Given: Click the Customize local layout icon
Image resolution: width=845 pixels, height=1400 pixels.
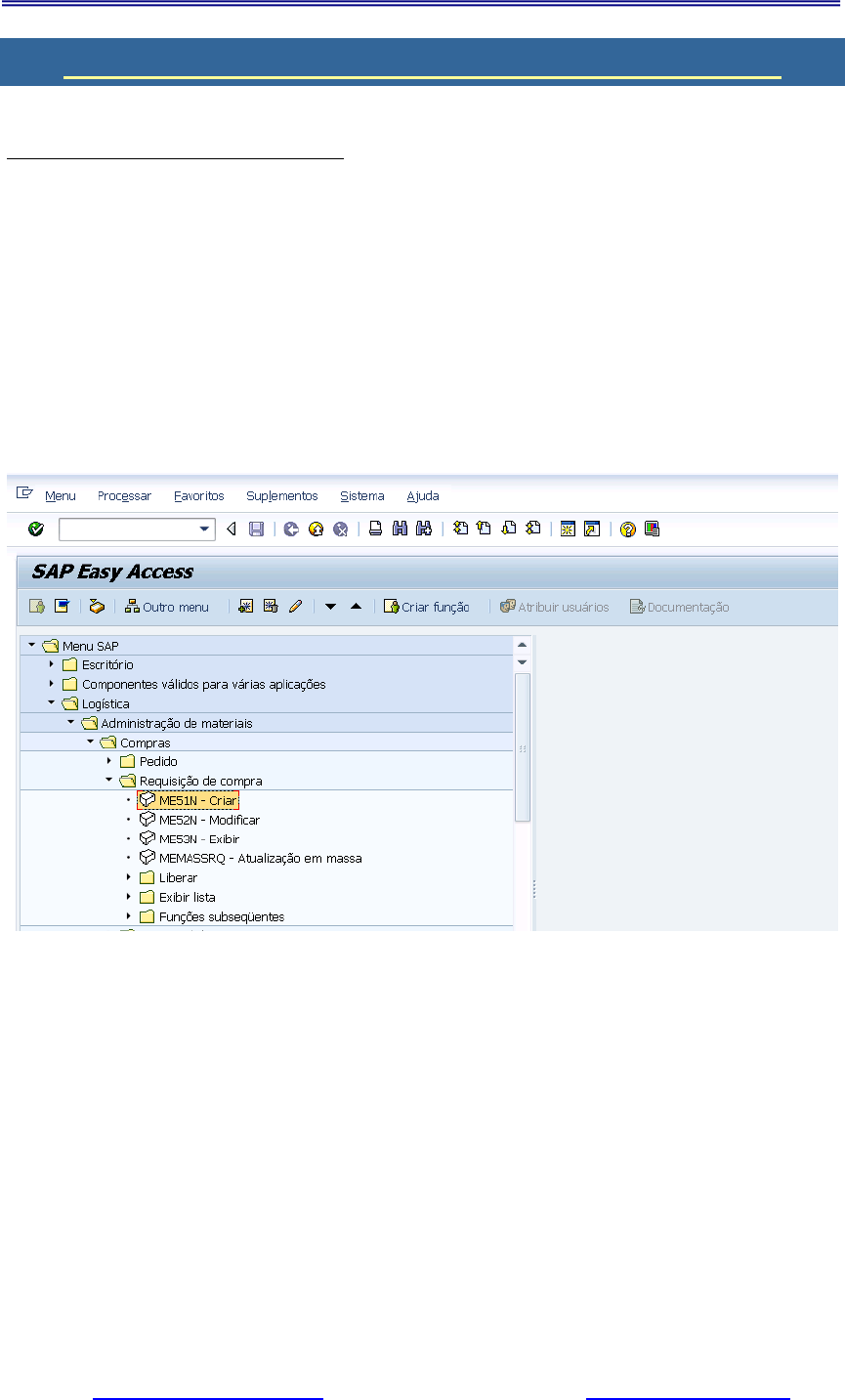Looking at the screenshot, I should (652, 529).
